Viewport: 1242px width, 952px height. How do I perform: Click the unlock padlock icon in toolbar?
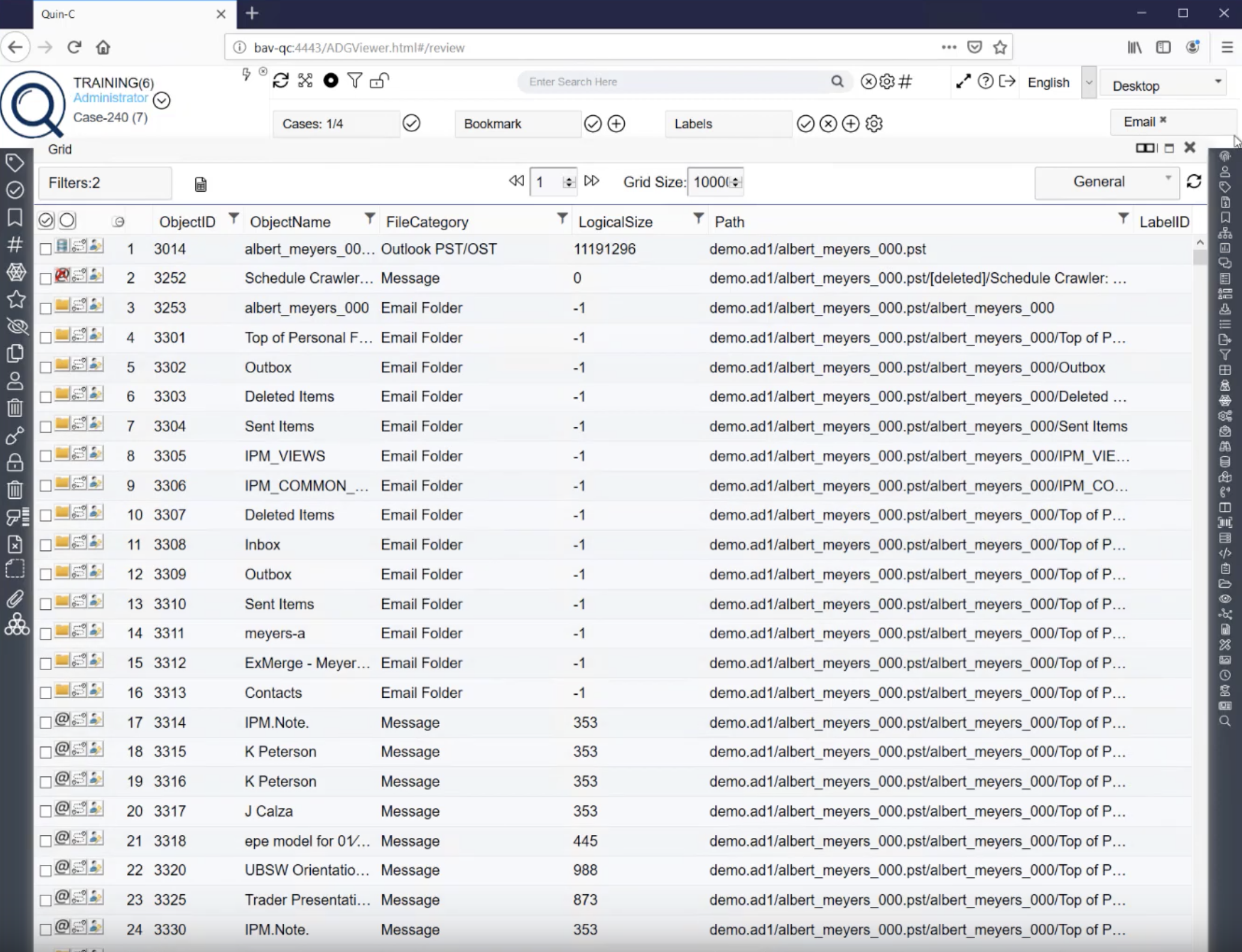tap(379, 81)
